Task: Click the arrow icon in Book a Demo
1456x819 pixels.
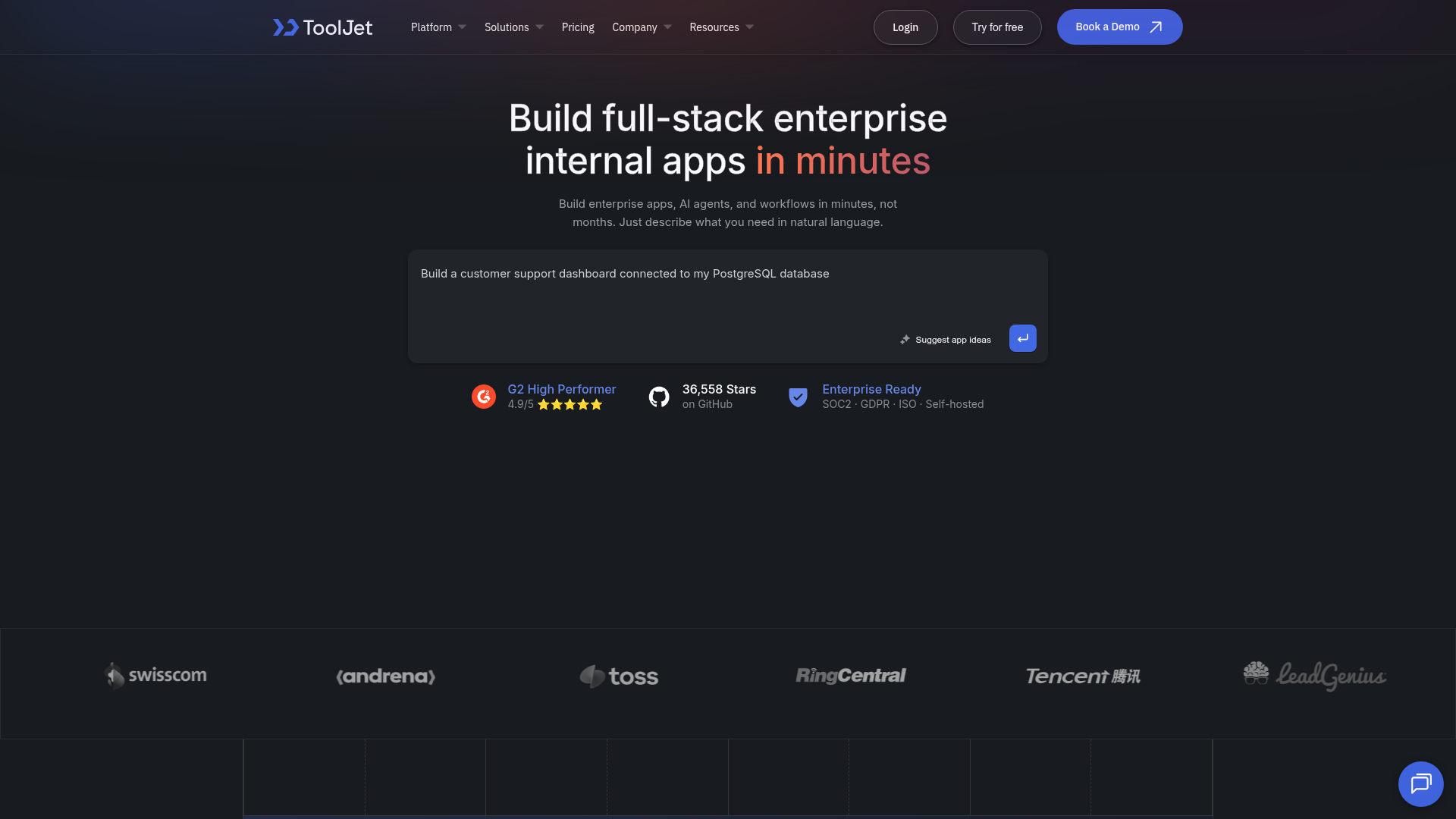Action: [1156, 27]
